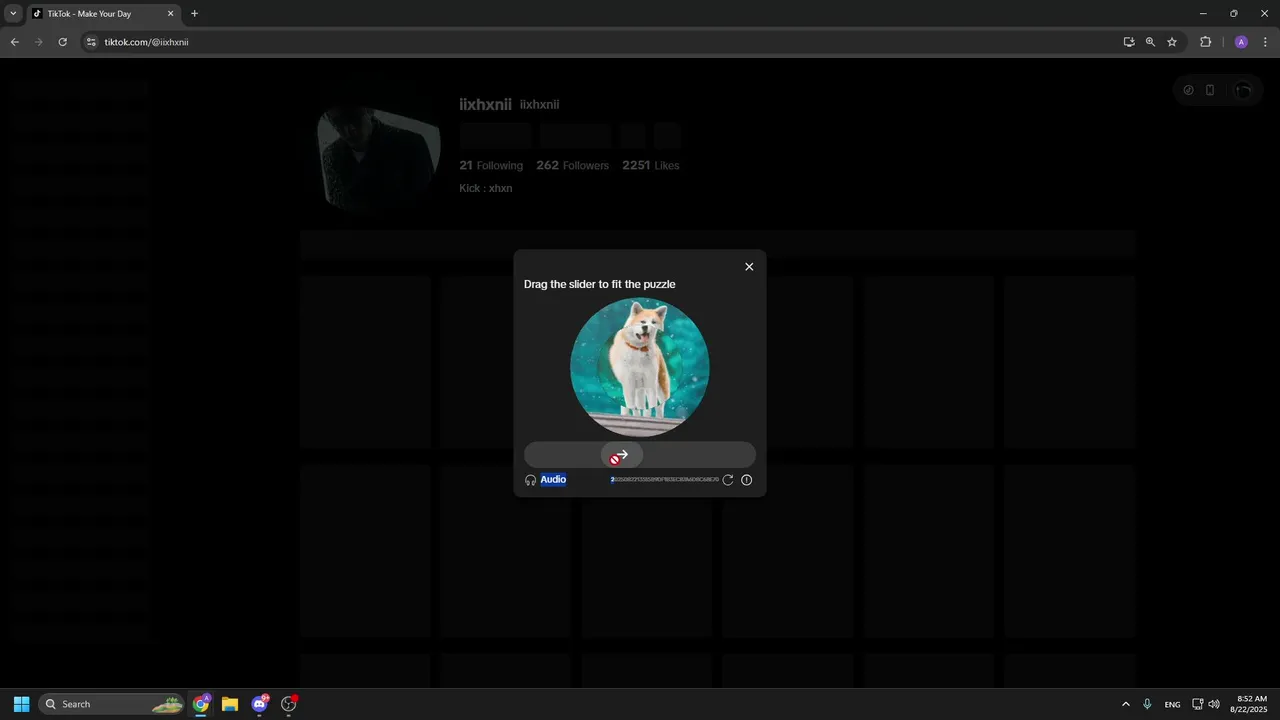Open a new browser tab
This screenshot has height=720, width=1280.
pyautogui.click(x=194, y=14)
